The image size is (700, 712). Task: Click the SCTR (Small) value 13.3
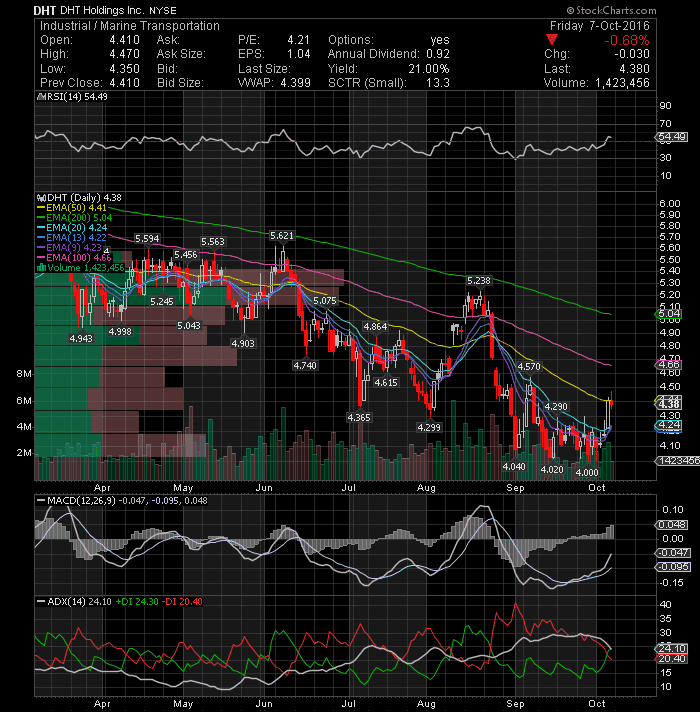coord(438,83)
